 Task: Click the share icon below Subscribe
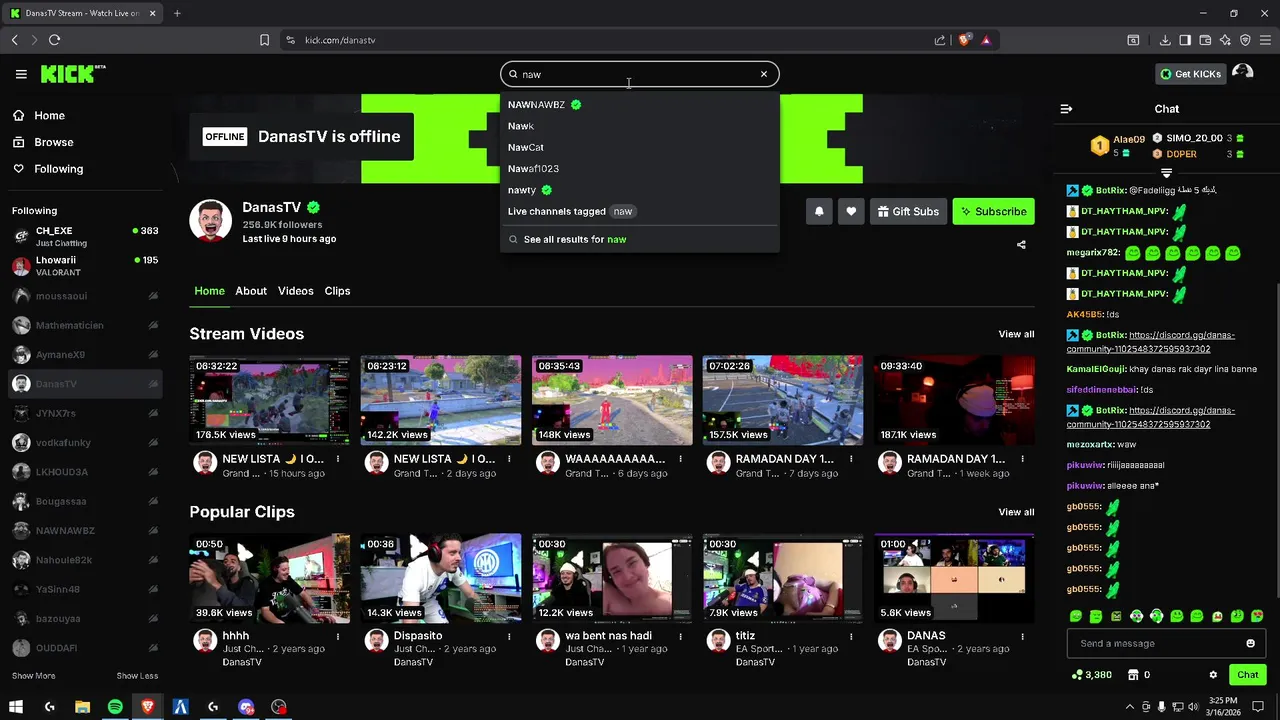(x=1021, y=245)
